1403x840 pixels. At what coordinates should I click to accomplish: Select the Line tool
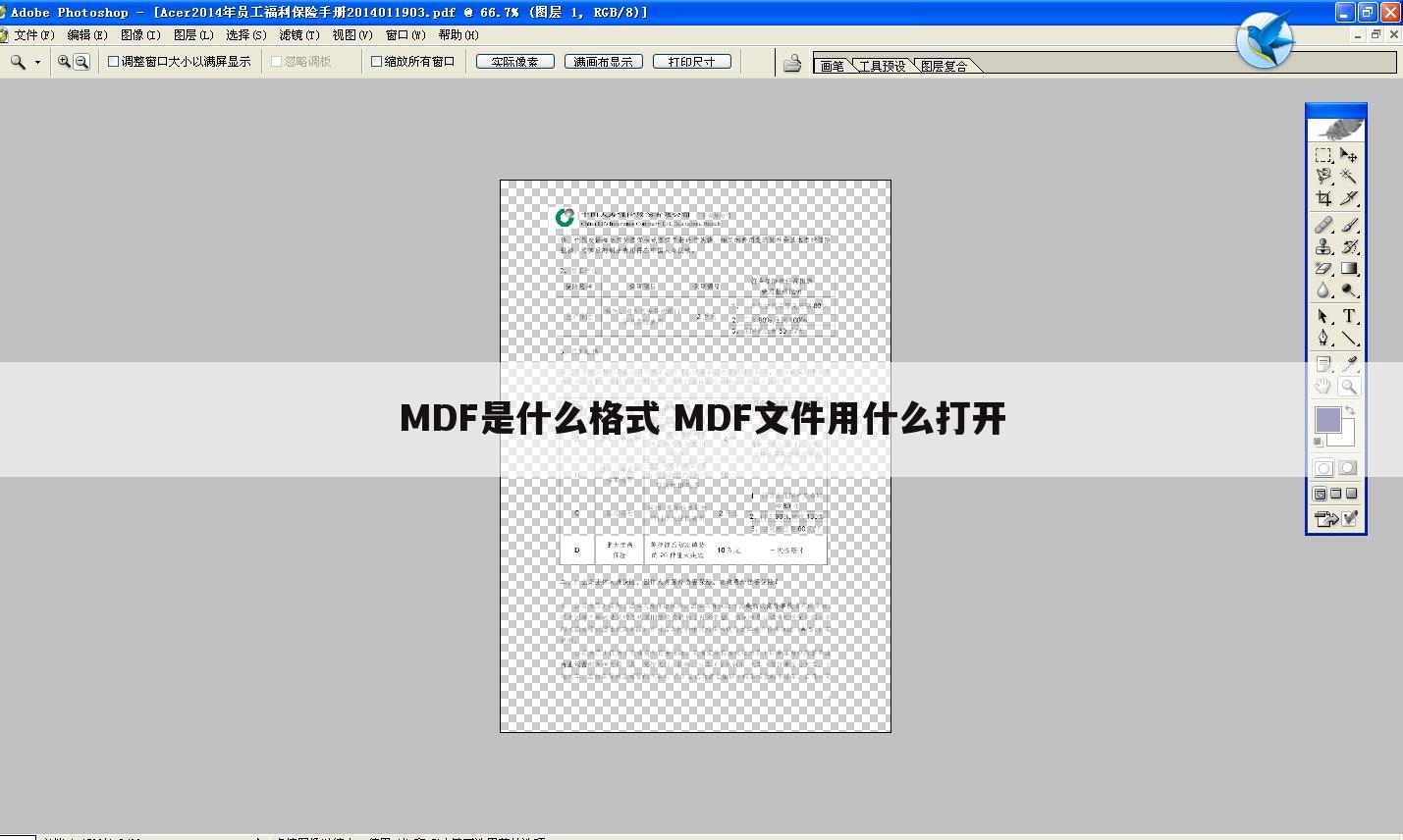tap(1349, 339)
